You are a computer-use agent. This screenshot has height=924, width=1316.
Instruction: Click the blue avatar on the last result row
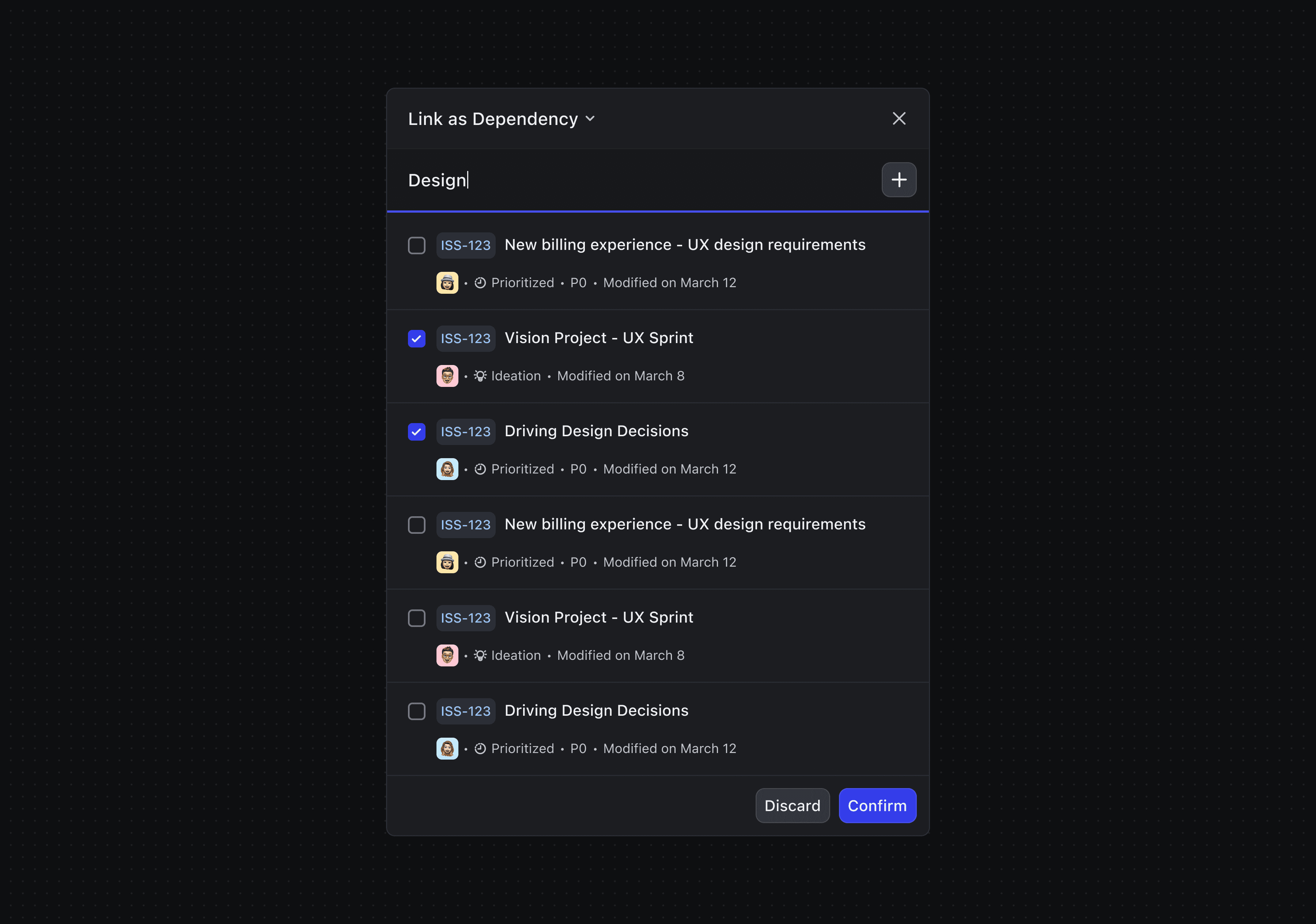[x=447, y=749]
